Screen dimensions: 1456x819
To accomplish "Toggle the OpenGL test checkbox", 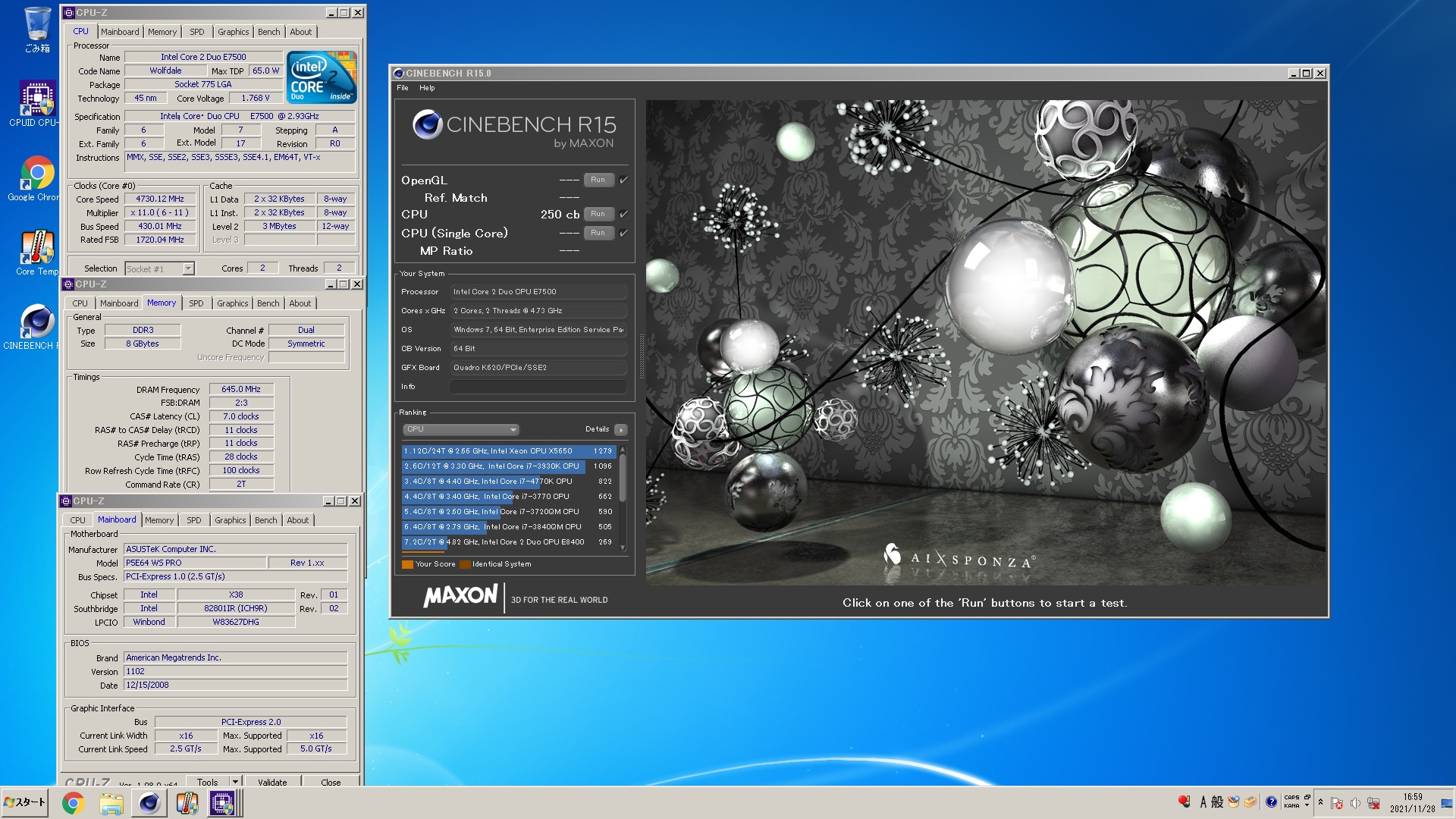I will [623, 180].
